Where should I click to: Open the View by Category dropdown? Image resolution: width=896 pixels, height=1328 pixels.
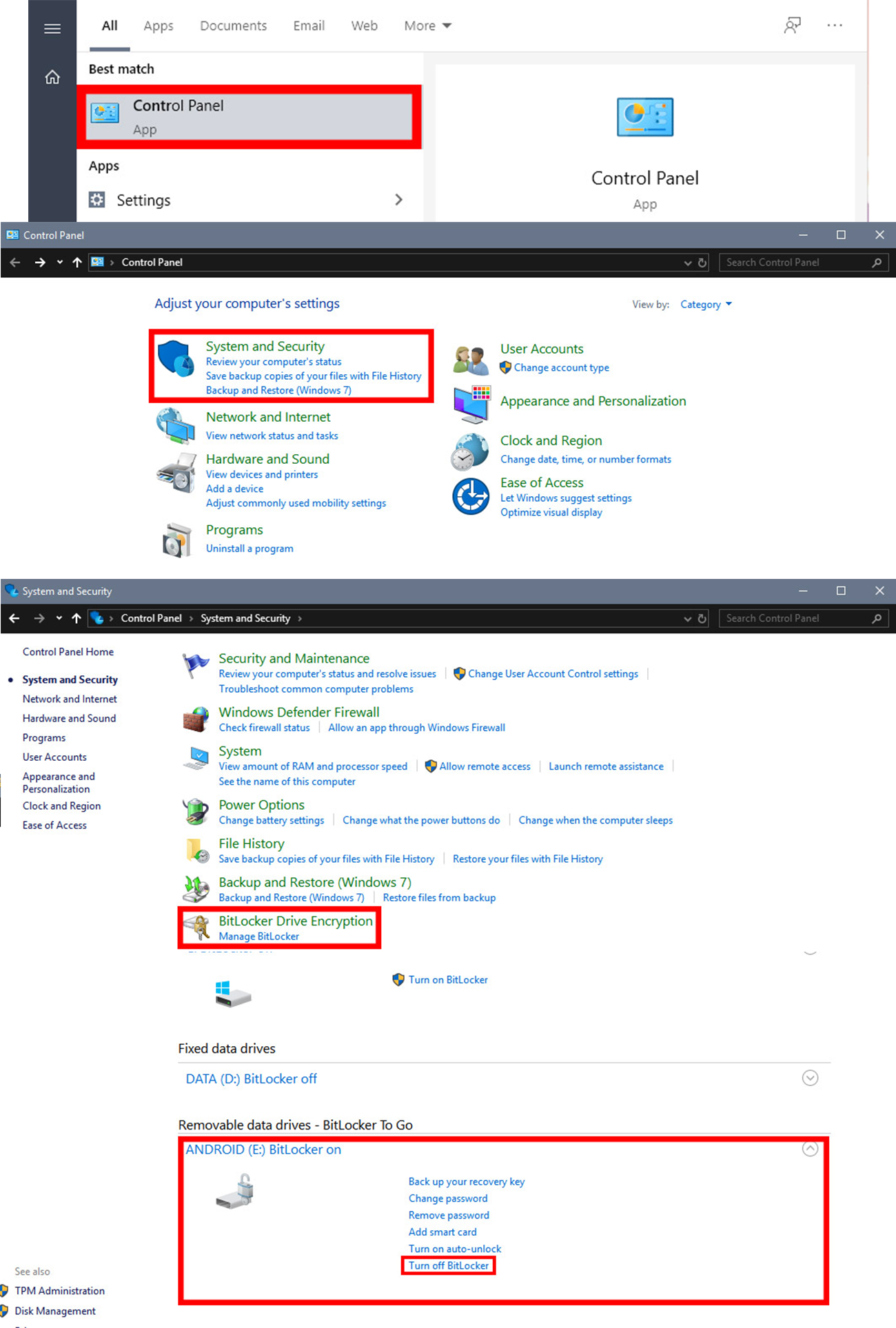click(706, 305)
